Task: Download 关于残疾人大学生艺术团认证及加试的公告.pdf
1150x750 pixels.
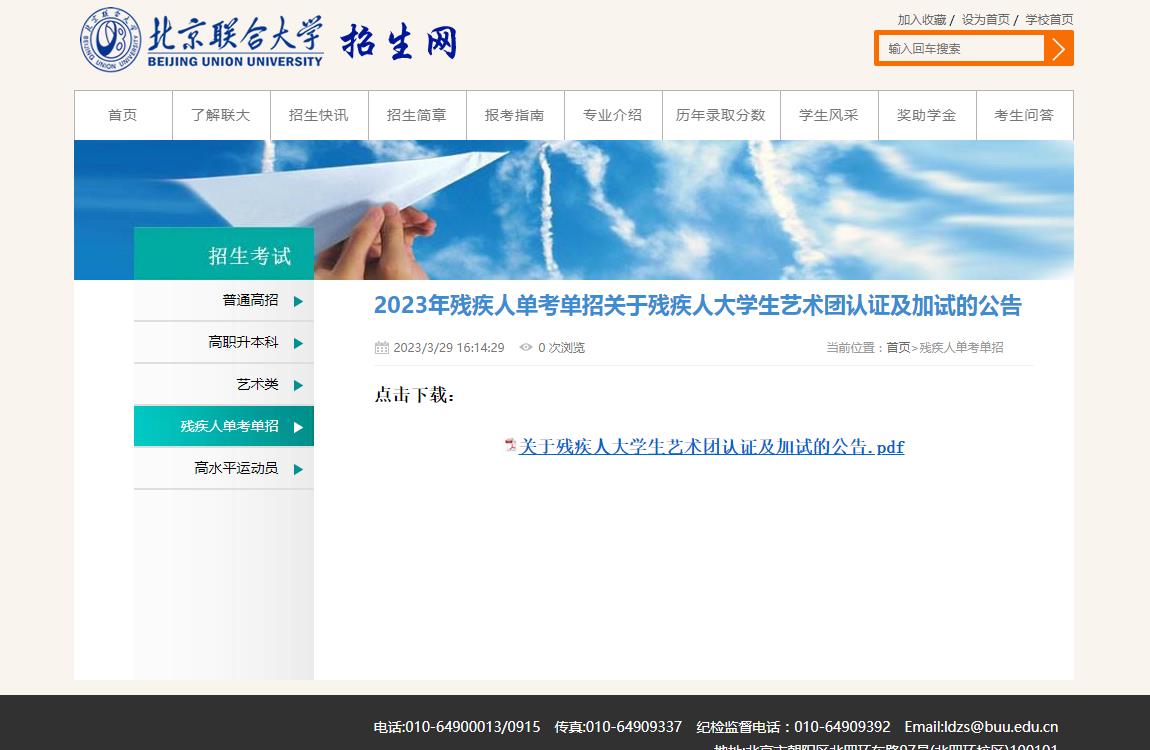Action: point(711,446)
